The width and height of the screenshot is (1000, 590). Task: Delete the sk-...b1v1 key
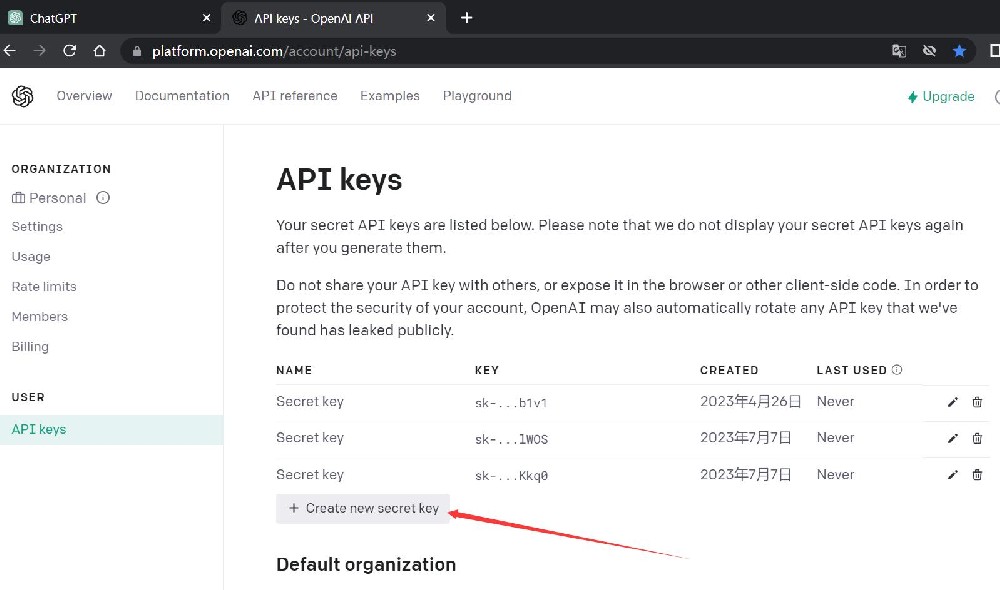977,402
